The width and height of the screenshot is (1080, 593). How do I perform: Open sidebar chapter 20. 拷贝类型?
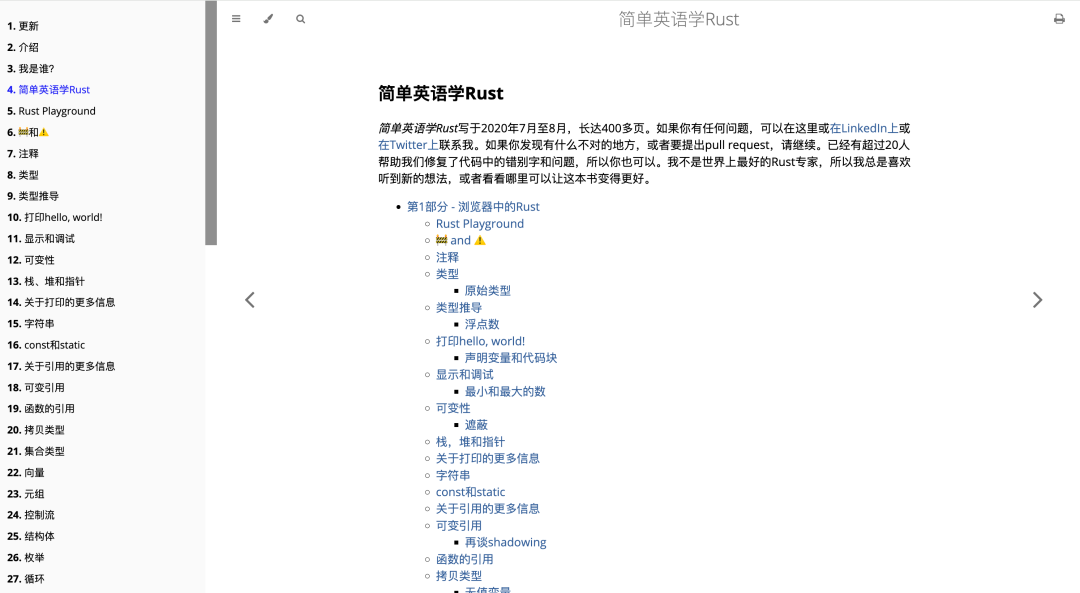[x=36, y=430]
